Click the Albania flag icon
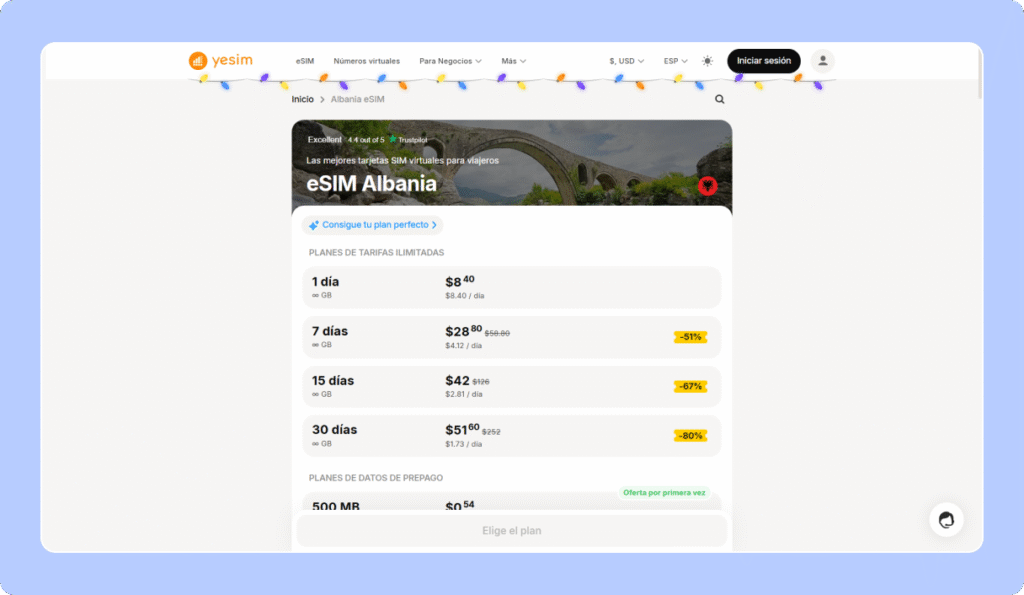 tap(707, 186)
